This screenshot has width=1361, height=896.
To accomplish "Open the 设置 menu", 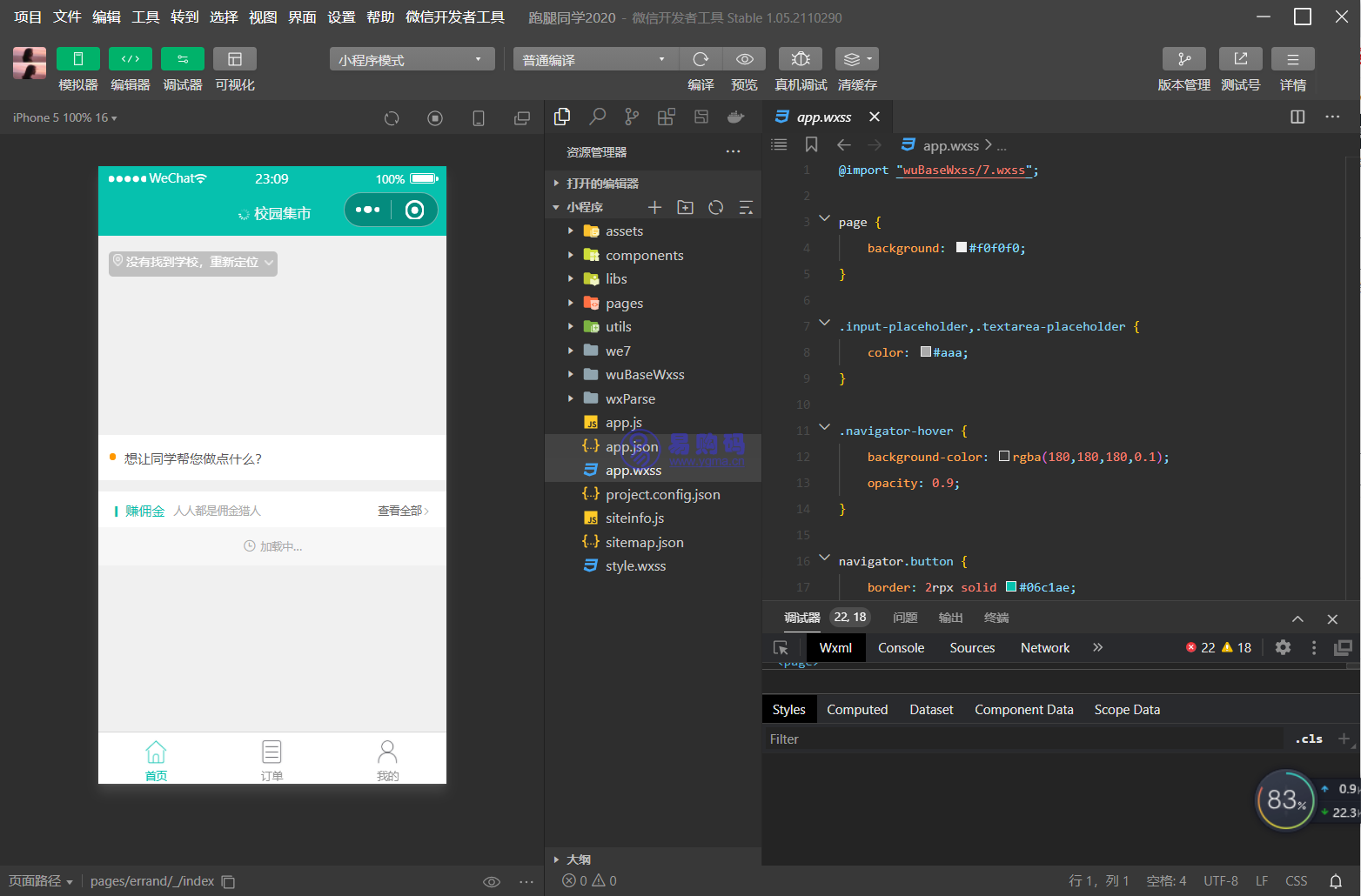I will [x=341, y=17].
